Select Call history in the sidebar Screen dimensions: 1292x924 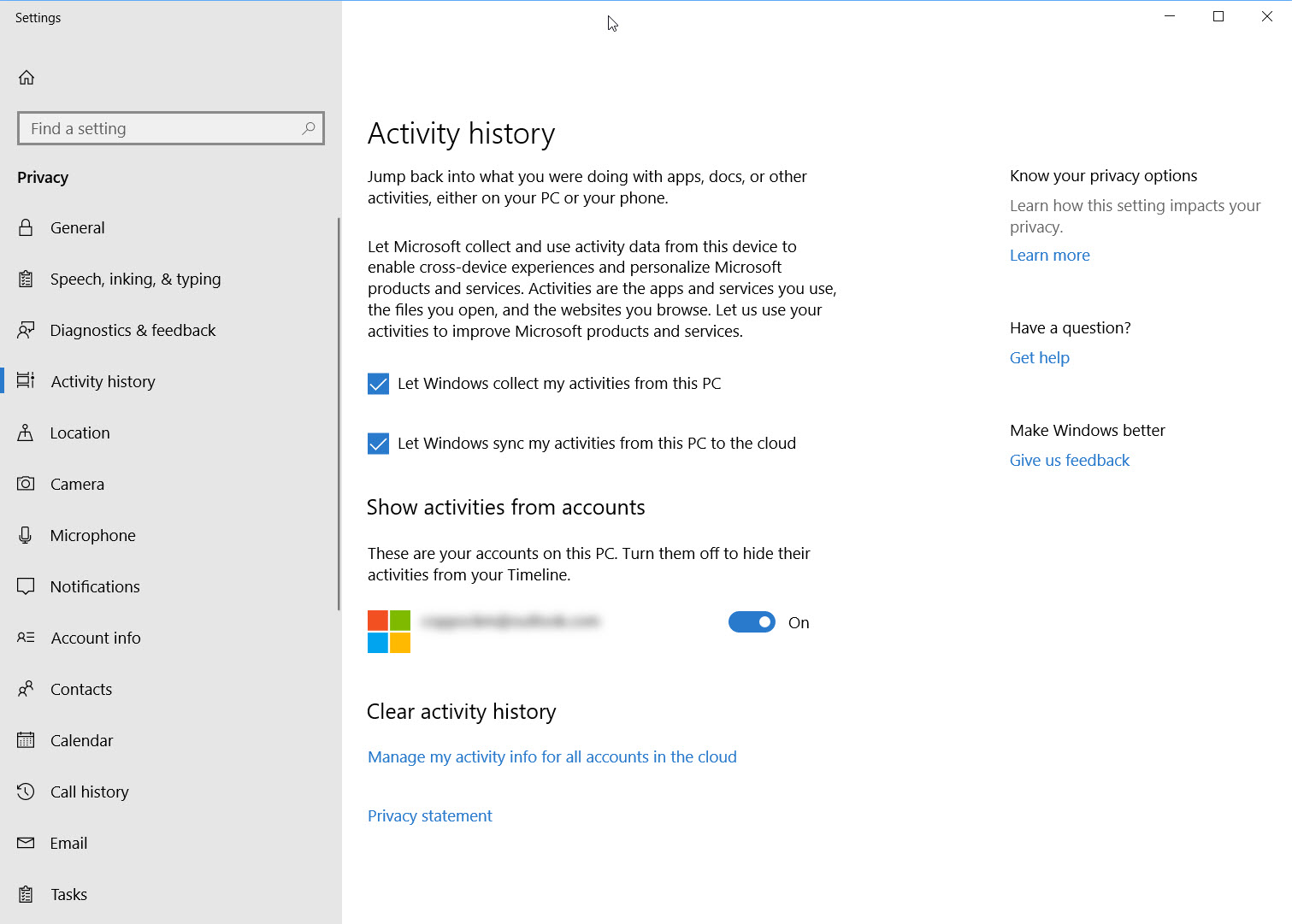(x=169, y=792)
